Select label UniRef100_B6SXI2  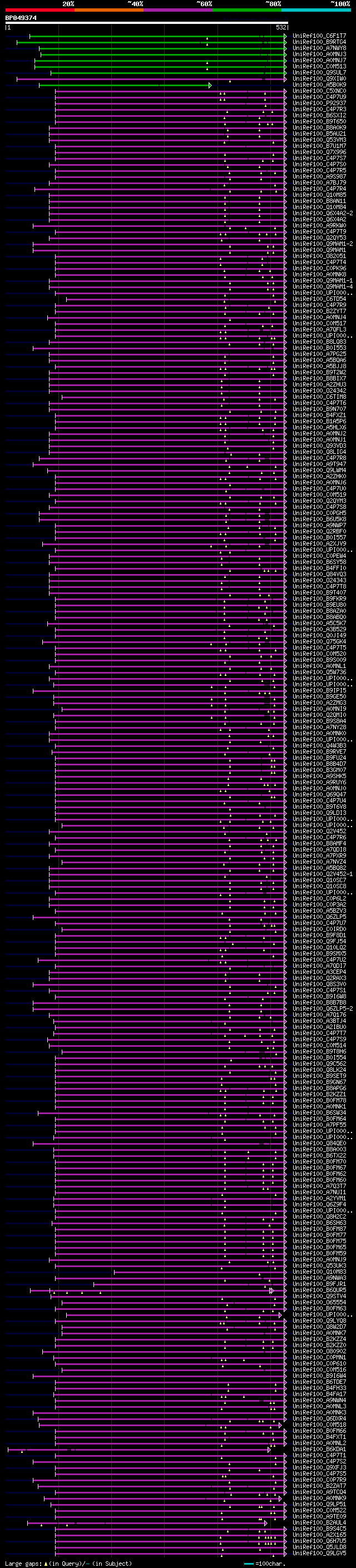[319, 115]
